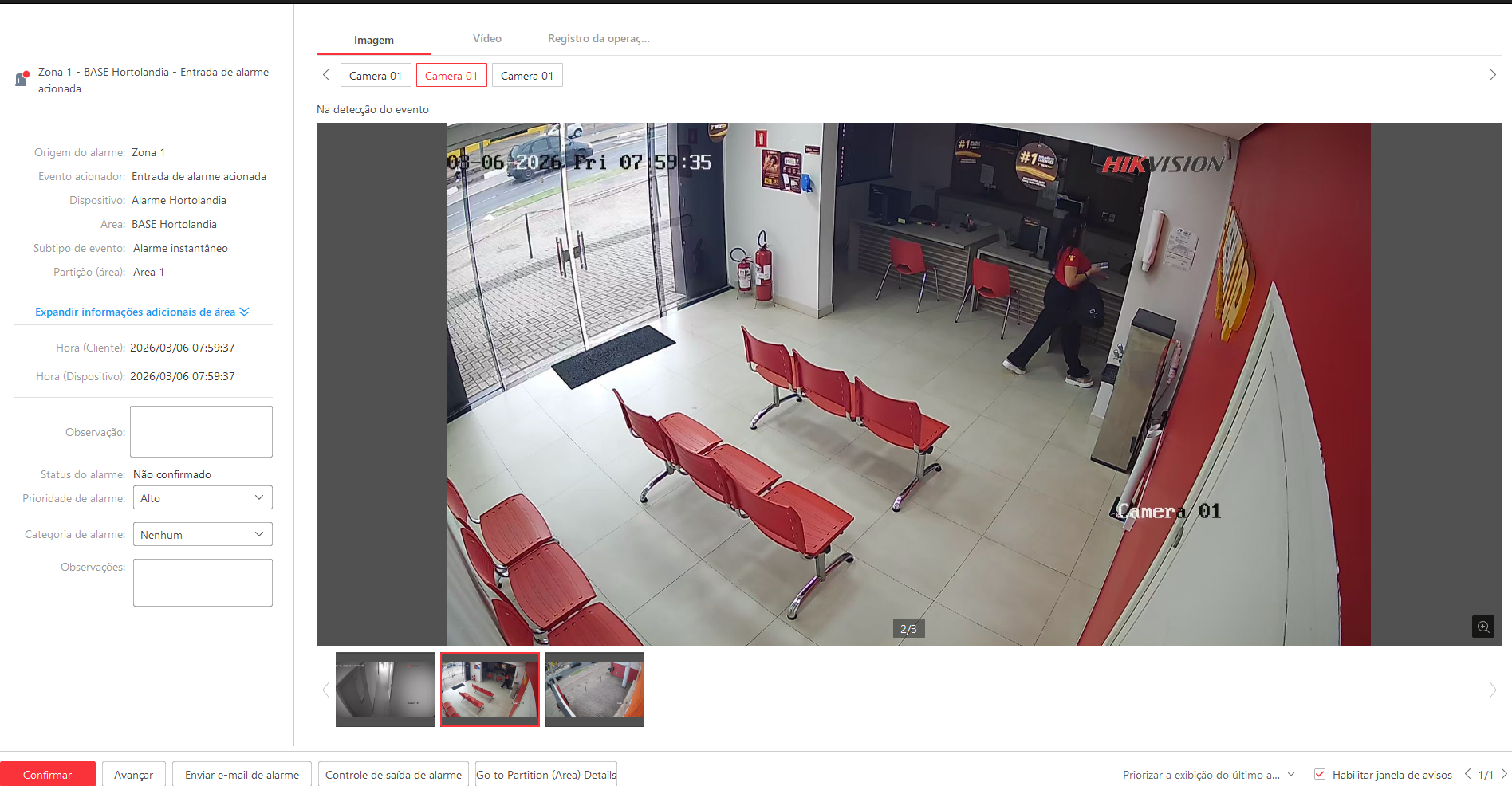Select the third Camera 01 button
The width and height of the screenshot is (1512, 786).
tap(527, 76)
